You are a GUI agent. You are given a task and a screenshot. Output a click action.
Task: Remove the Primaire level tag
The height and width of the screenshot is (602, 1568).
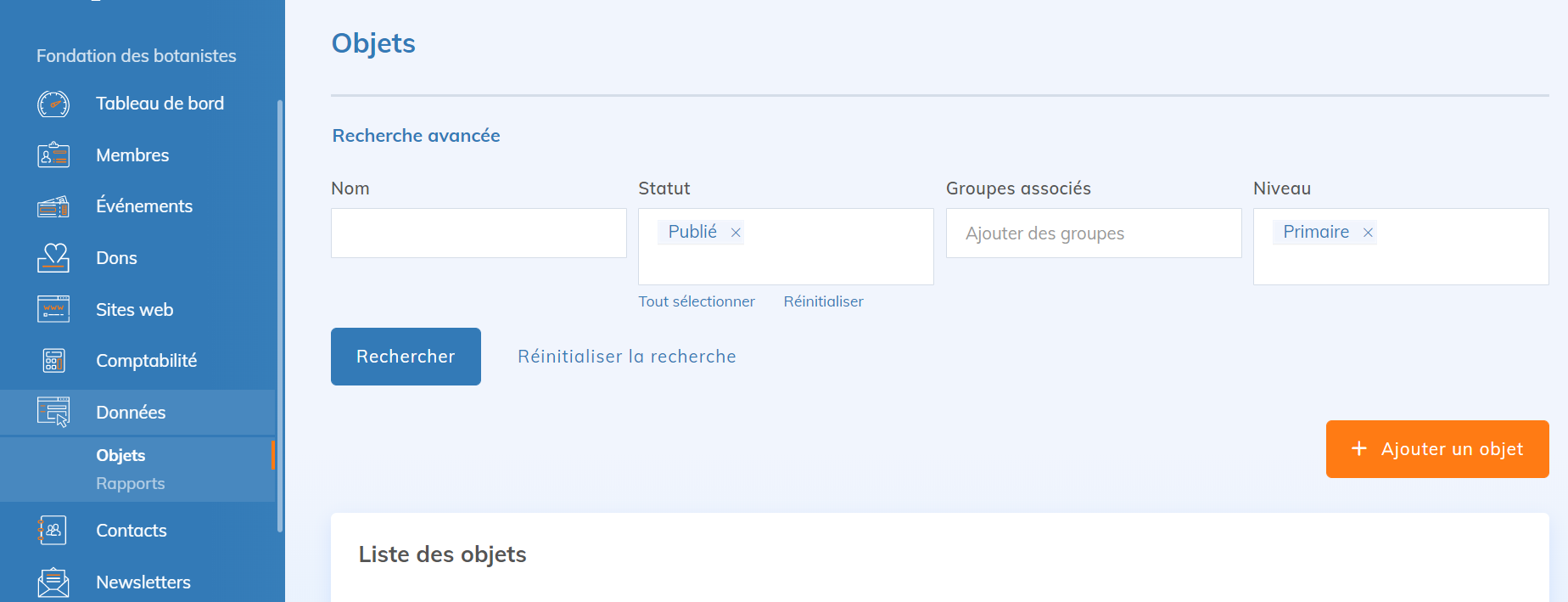1368,233
